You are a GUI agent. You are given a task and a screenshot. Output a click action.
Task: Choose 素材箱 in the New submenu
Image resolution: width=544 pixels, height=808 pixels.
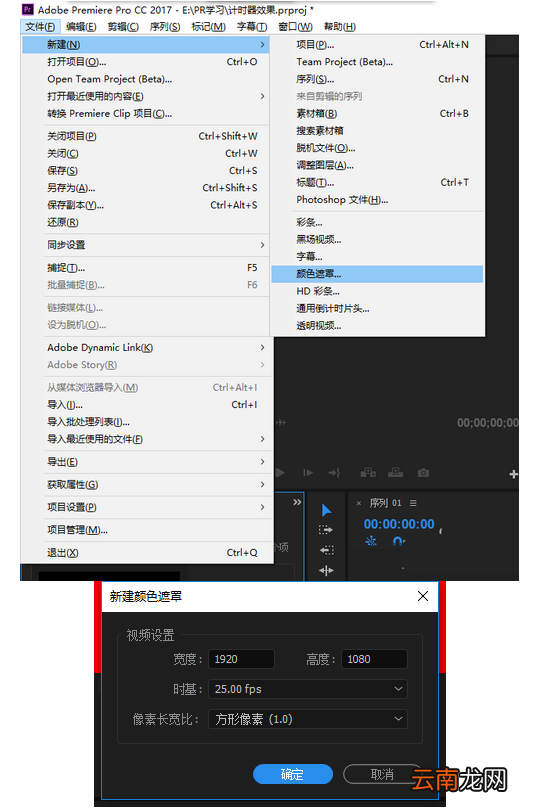[x=377, y=113]
